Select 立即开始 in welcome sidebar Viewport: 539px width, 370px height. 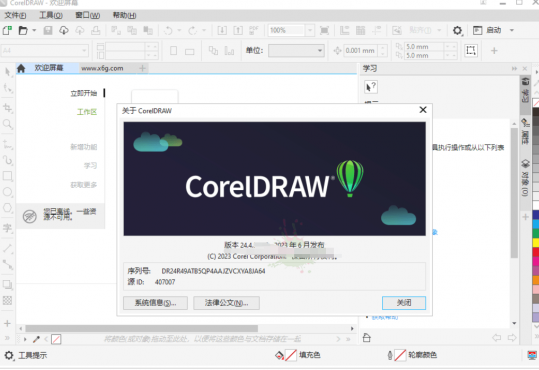point(84,93)
